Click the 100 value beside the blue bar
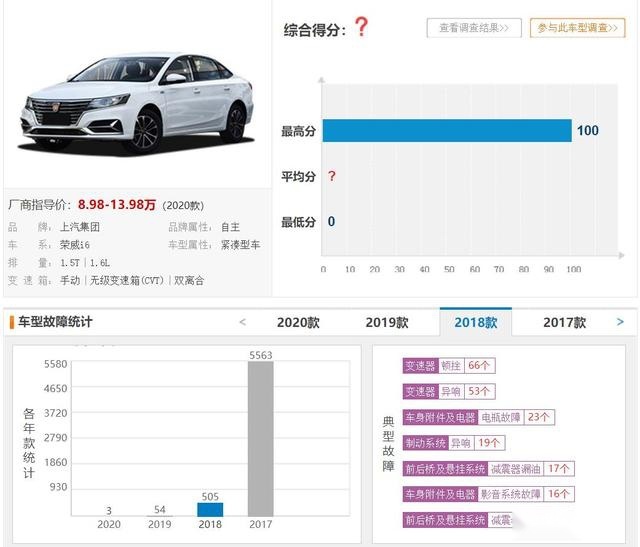The height and width of the screenshot is (547, 640). (x=588, y=131)
